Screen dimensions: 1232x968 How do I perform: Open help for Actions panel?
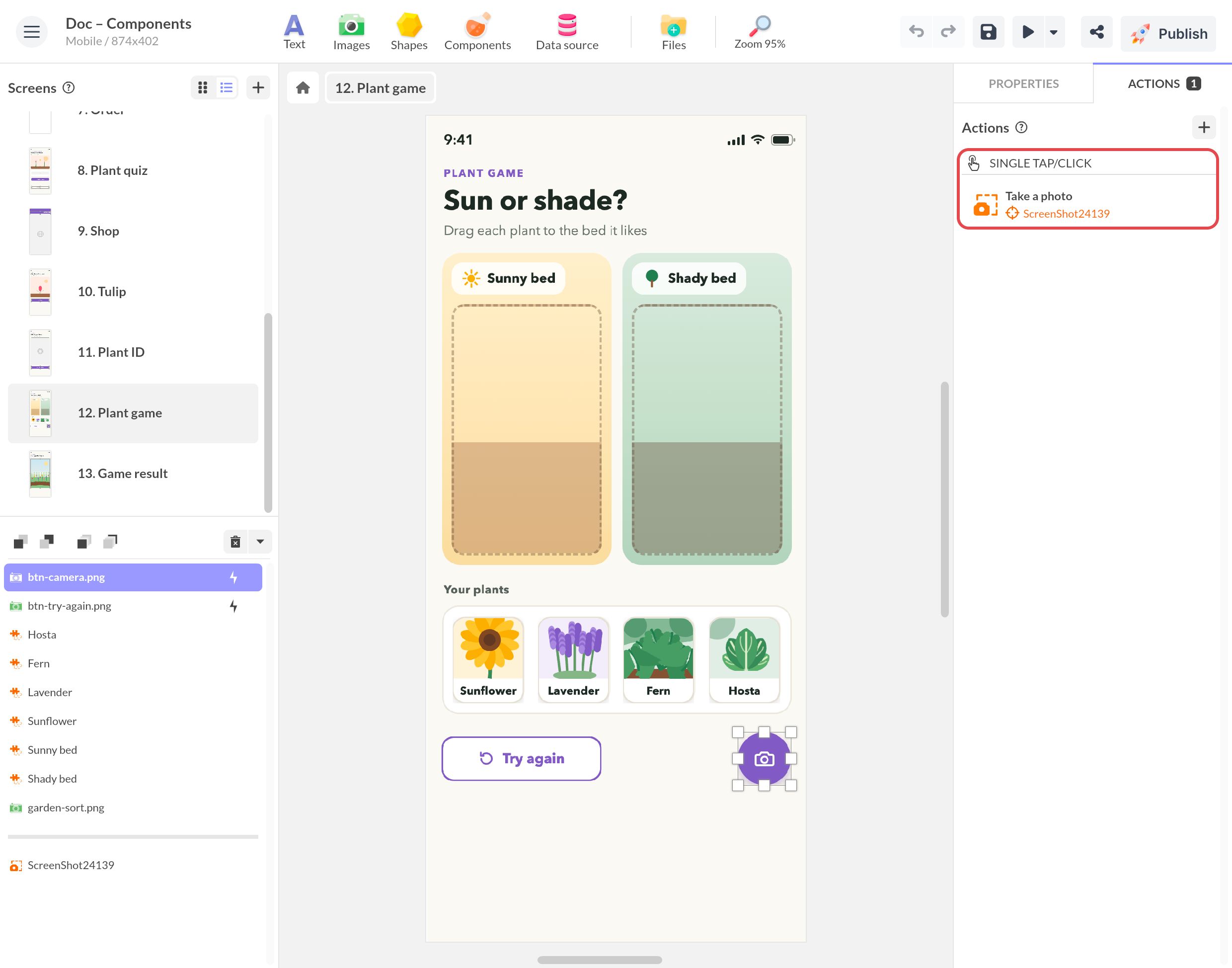click(x=1021, y=127)
